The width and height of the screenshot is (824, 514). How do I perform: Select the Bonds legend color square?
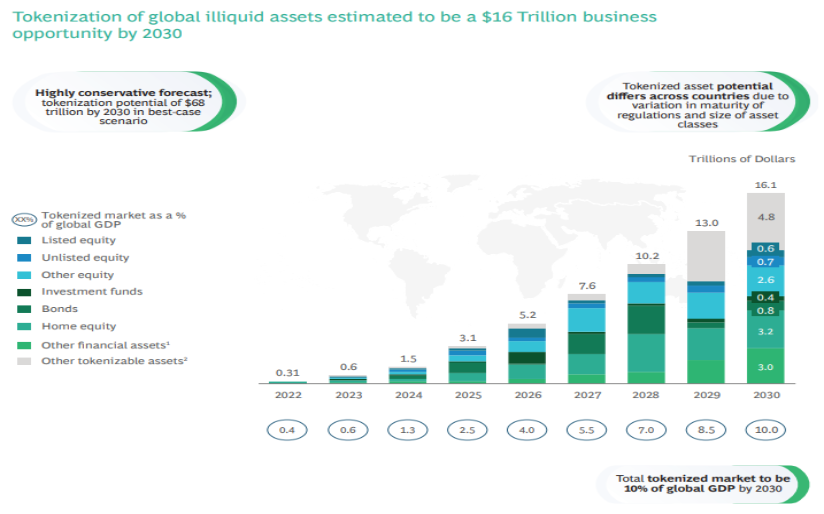tap(24, 309)
